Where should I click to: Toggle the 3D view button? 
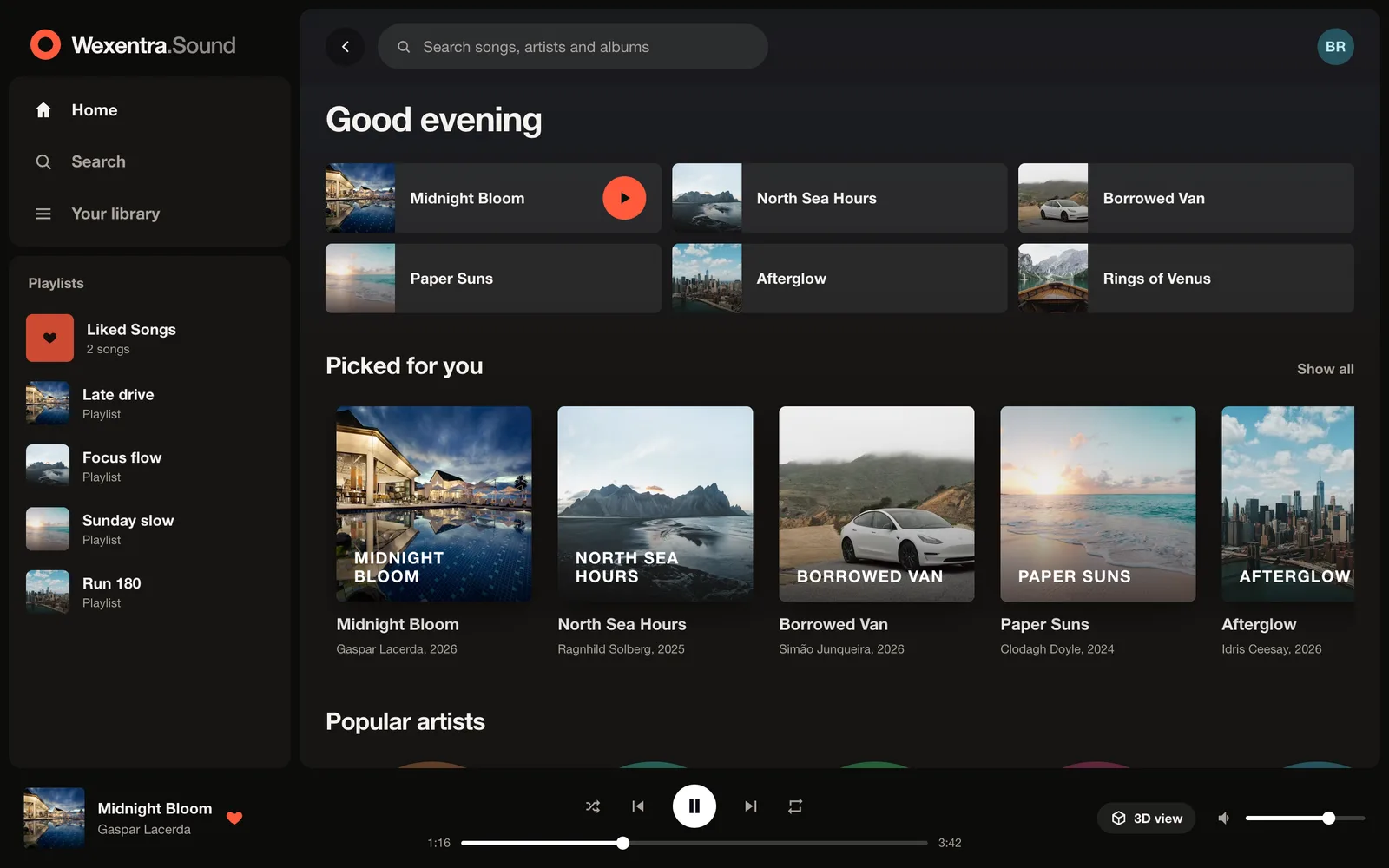pos(1147,819)
